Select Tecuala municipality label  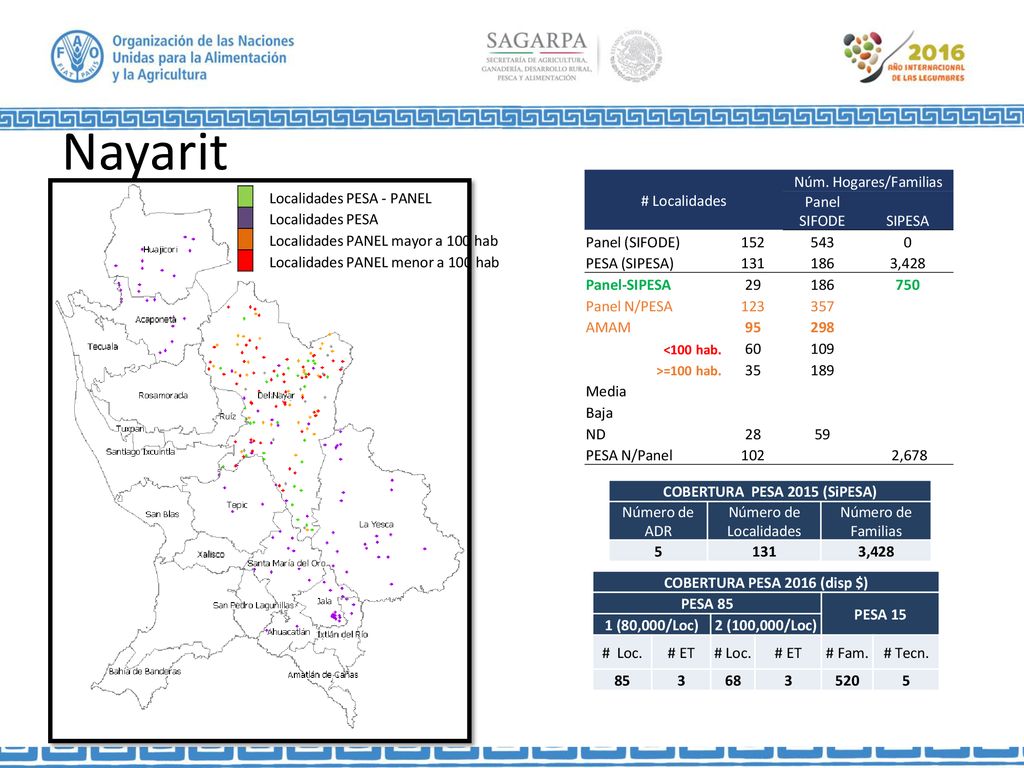click(103, 347)
